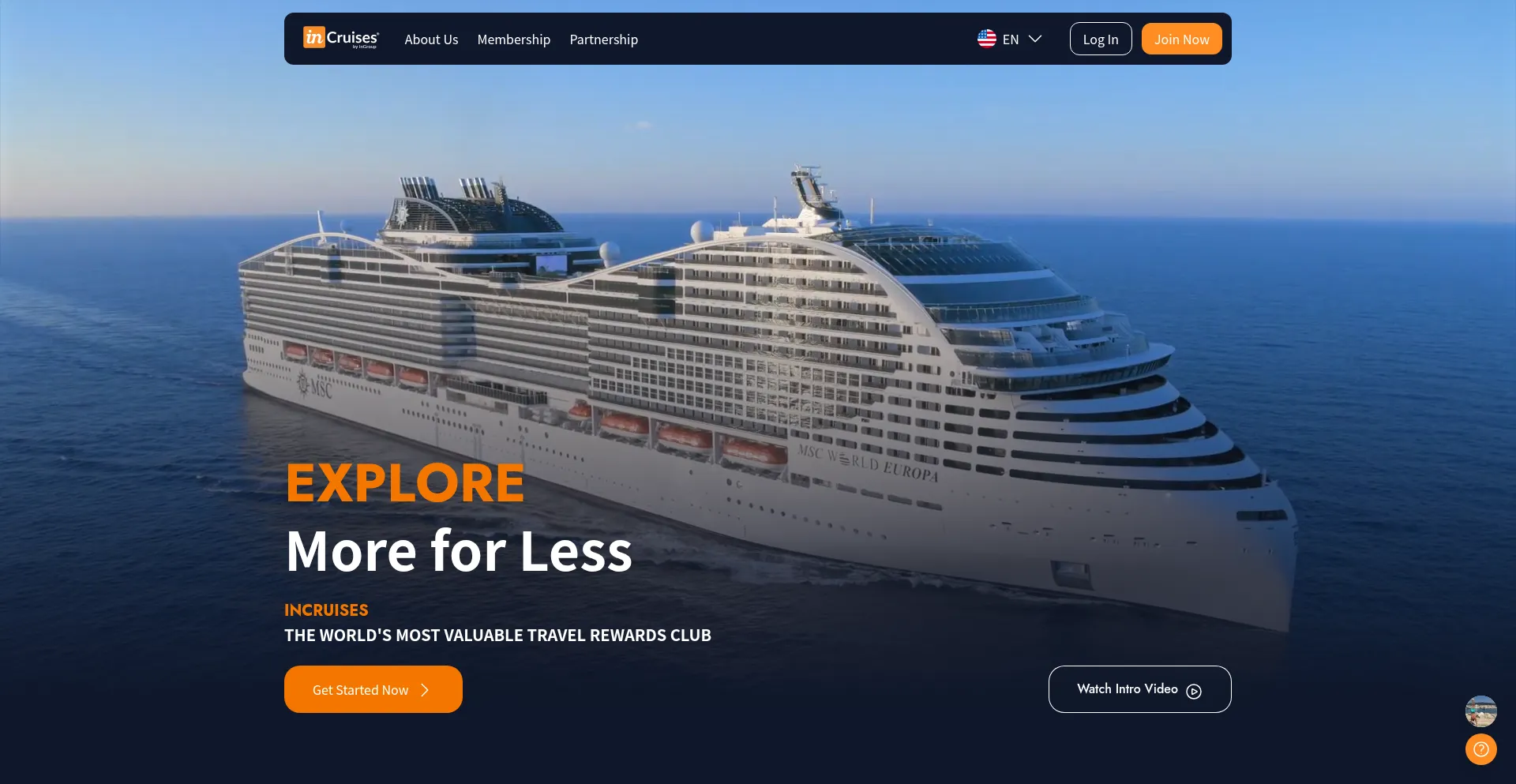Click the US flag language icon
Image resolution: width=1516 pixels, height=784 pixels.
tap(987, 39)
